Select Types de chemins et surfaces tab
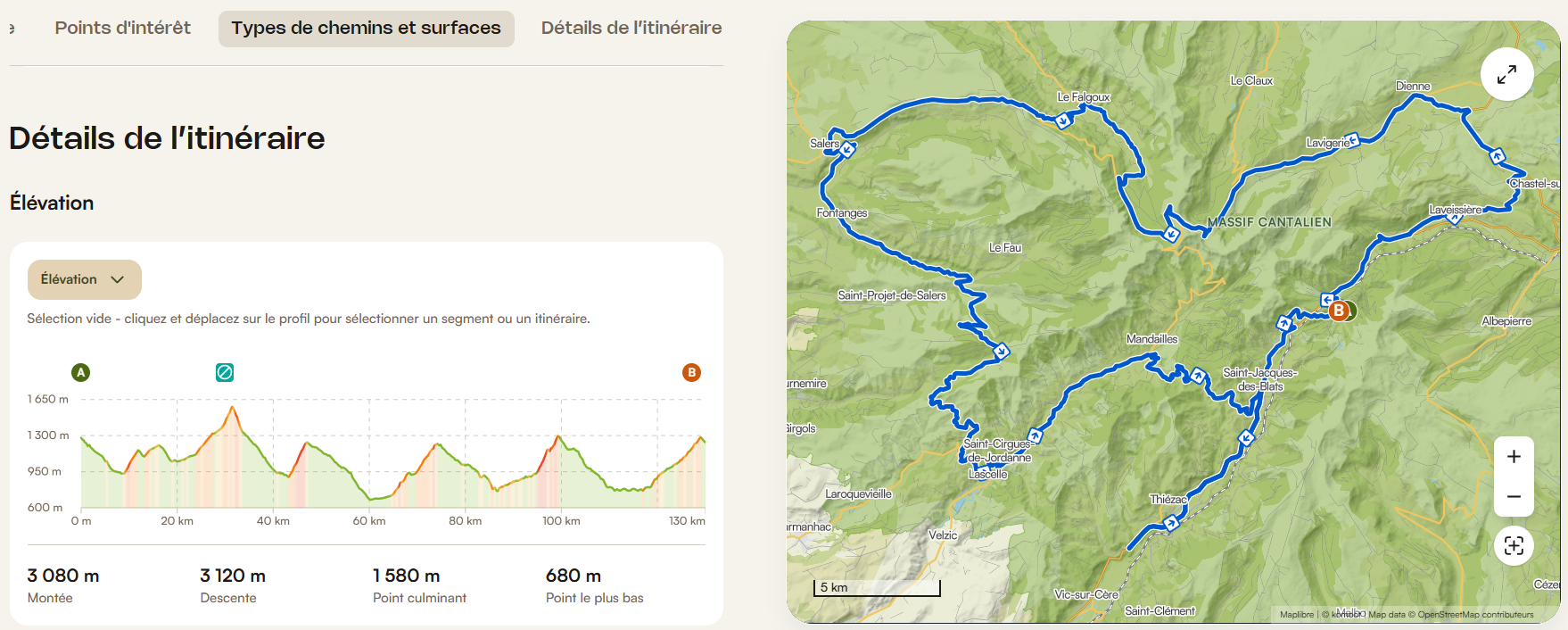Screen dimensions: 1568x630 367,29
